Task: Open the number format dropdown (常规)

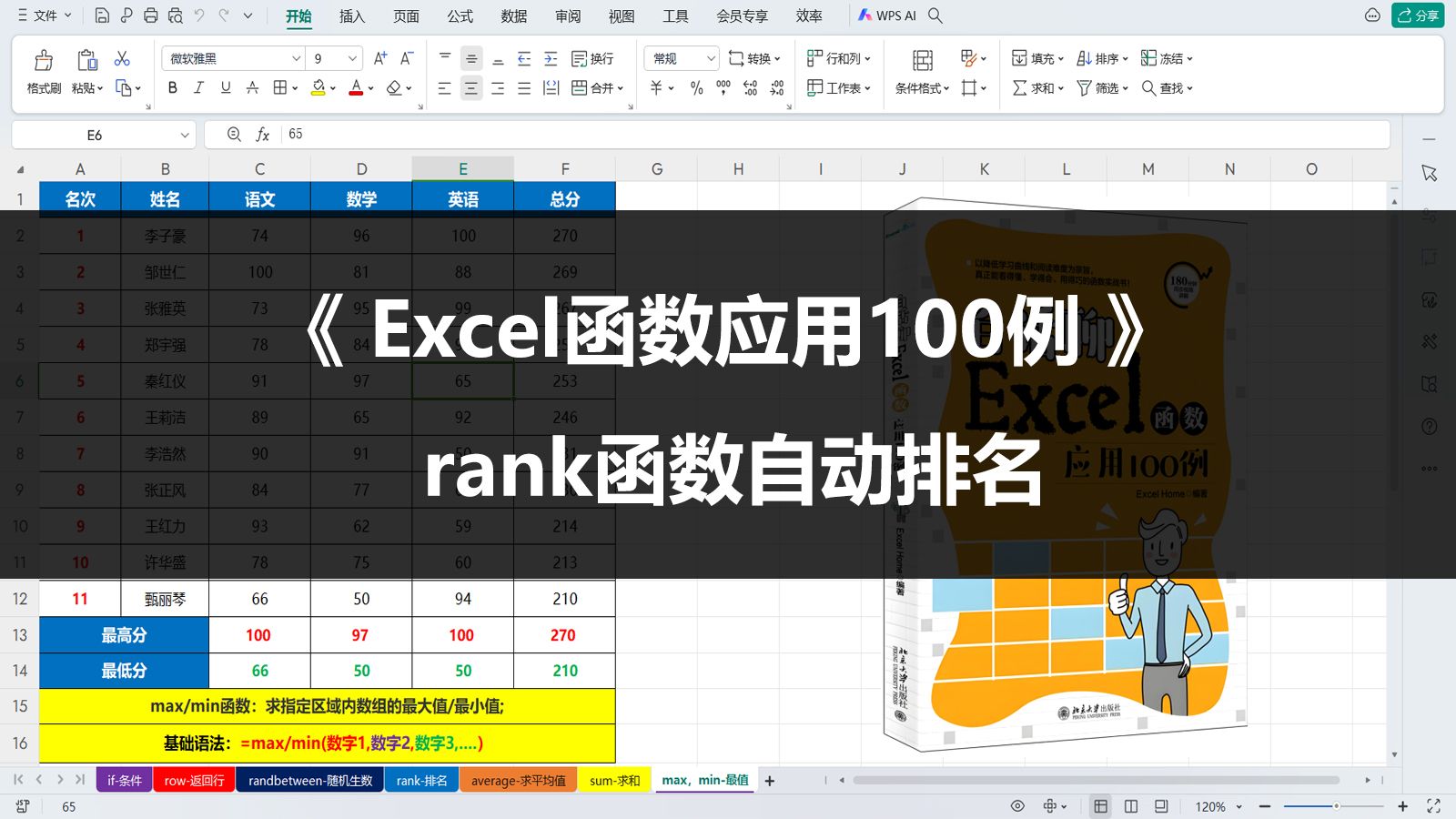Action: [x=711, y=58]
